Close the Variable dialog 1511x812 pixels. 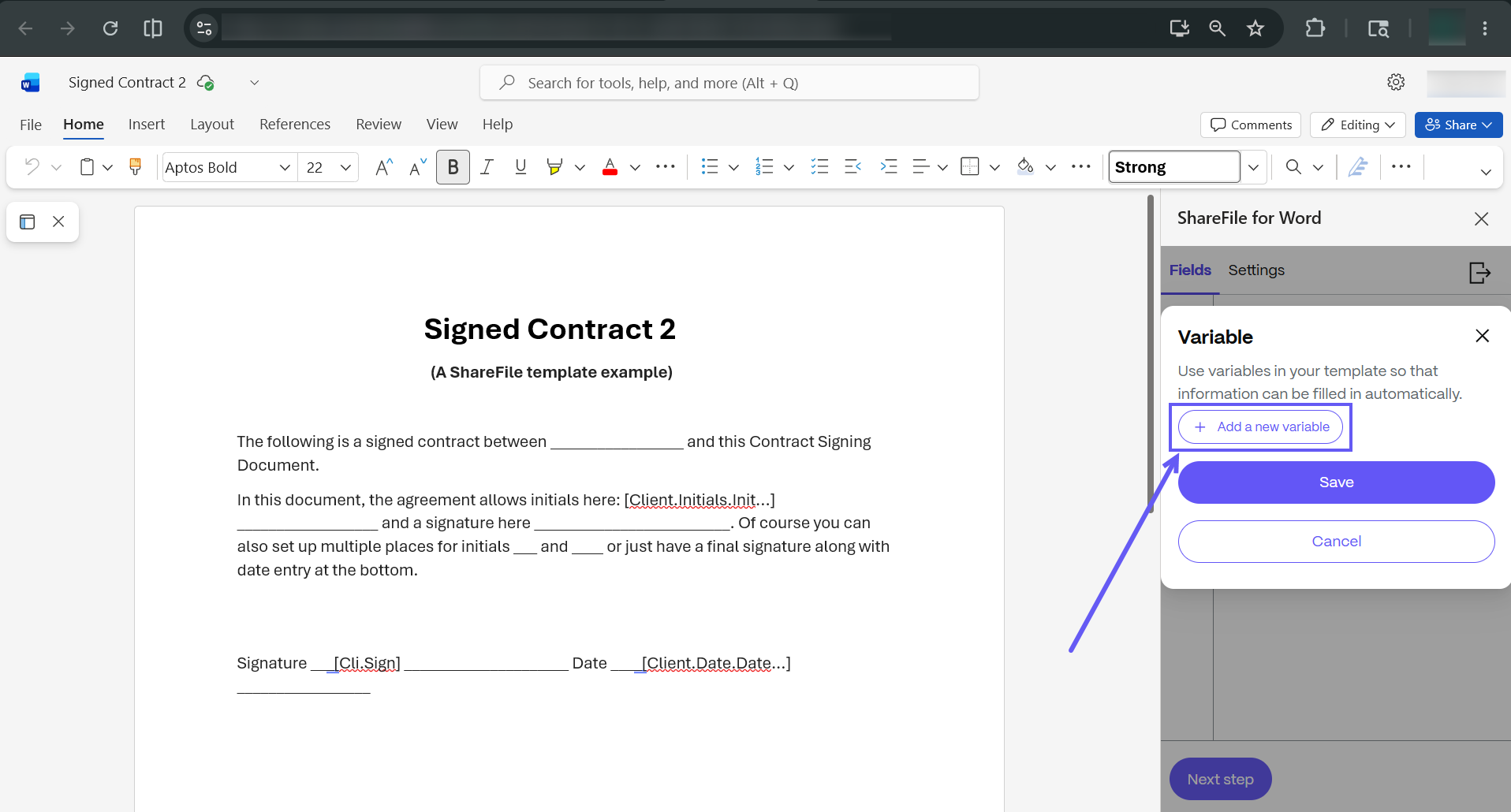pos(1483,336)
